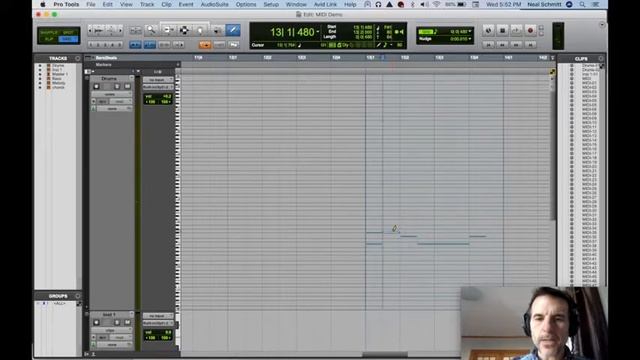
Task: Enable Shuffle edit mode
Action: [49, 32]
